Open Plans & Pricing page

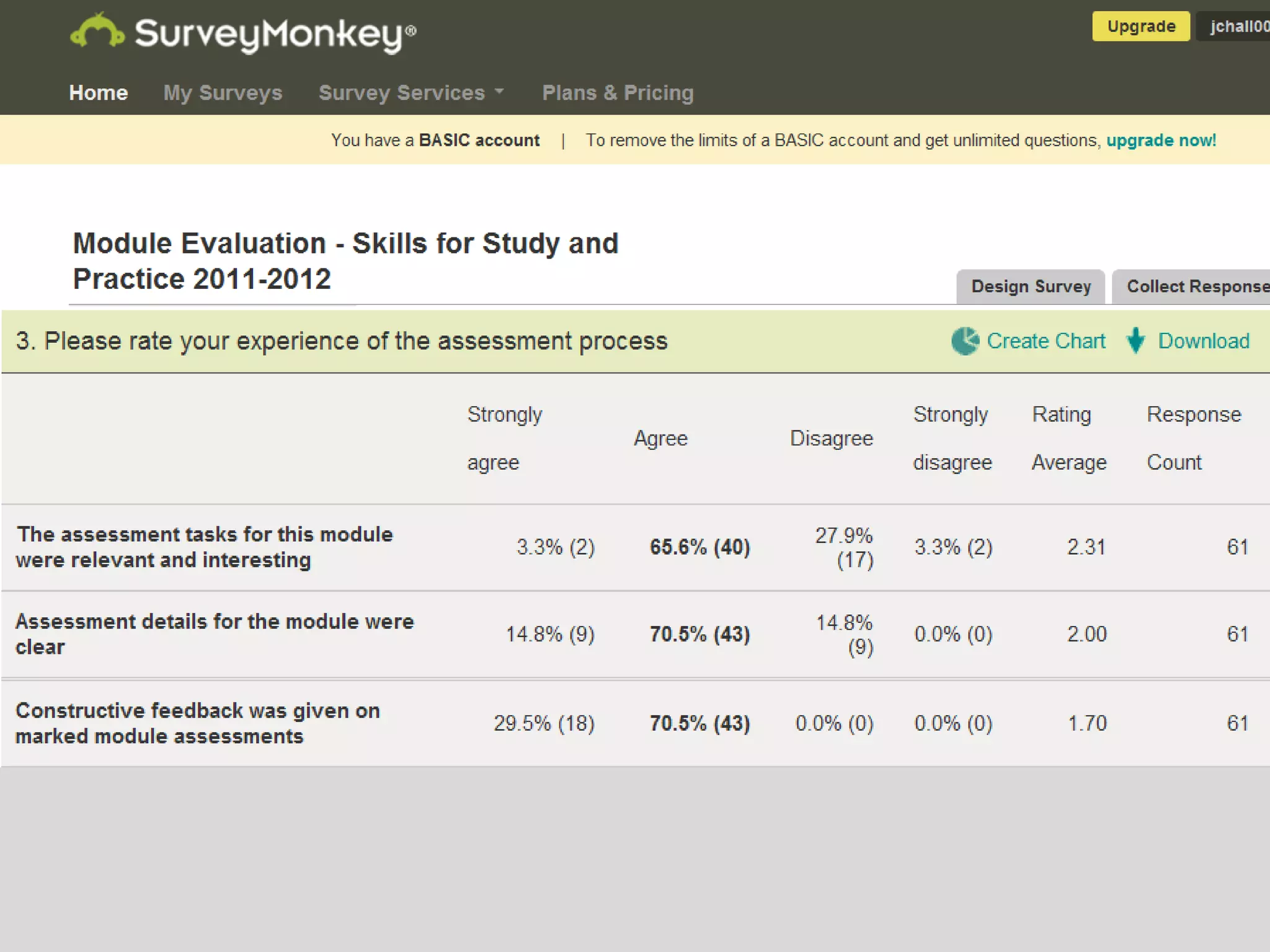[617, 92]
